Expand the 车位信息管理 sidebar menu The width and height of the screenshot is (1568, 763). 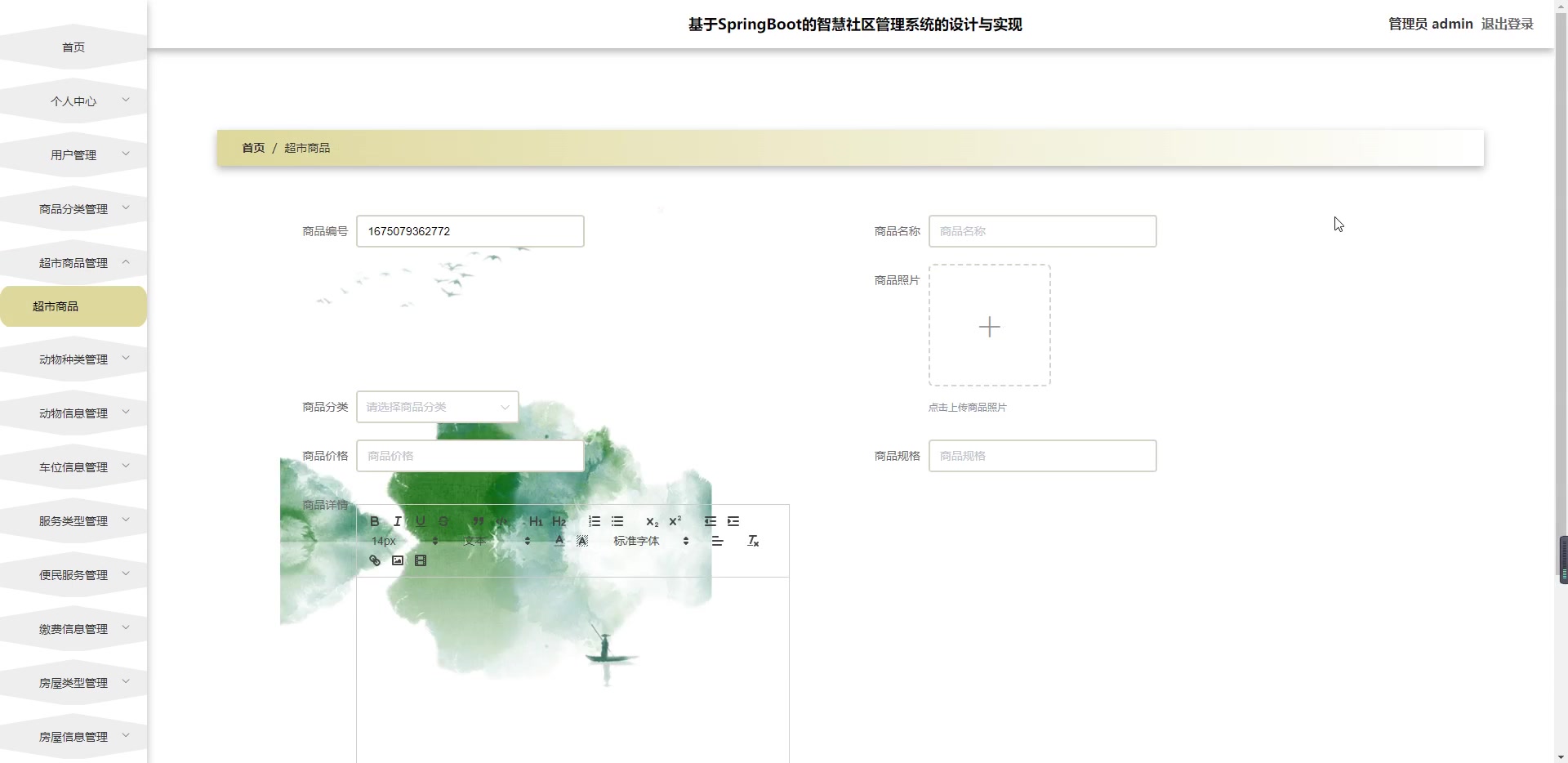(x=73, y=467)
